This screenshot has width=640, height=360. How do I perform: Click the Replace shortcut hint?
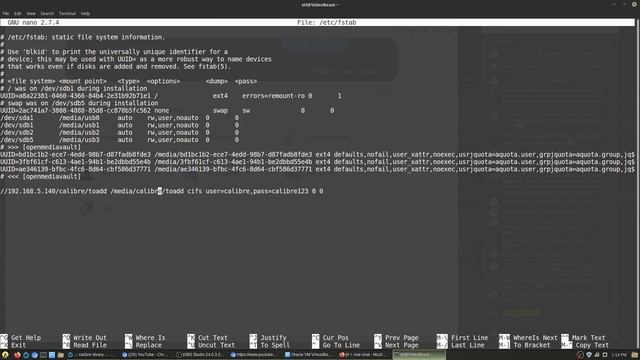(144, 345)
